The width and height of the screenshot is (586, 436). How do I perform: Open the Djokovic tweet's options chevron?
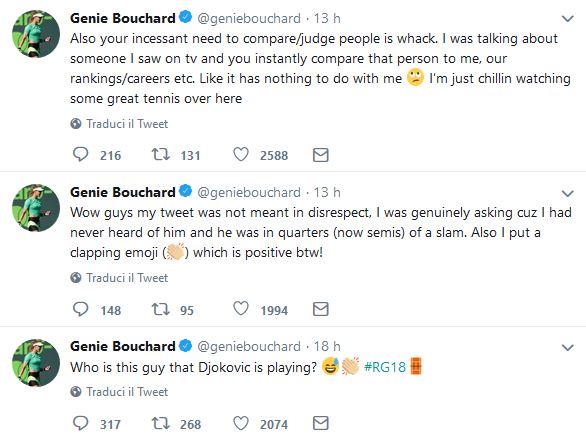(x=568, y=348)
